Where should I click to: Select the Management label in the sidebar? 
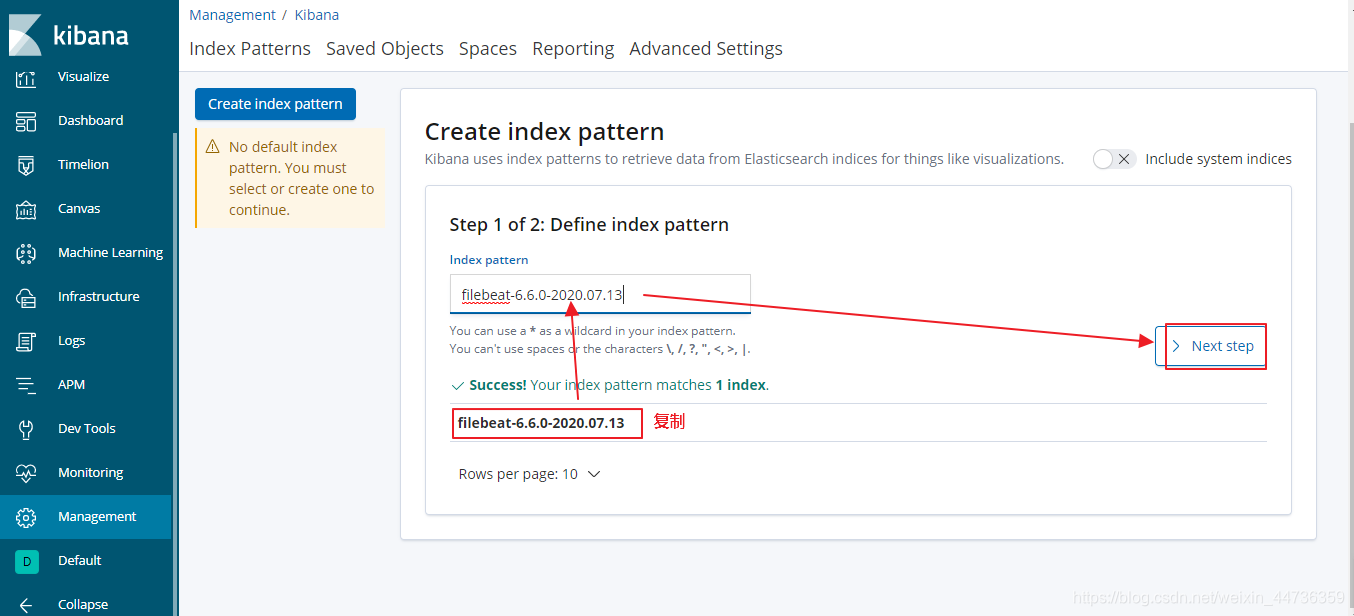point(97,517)
